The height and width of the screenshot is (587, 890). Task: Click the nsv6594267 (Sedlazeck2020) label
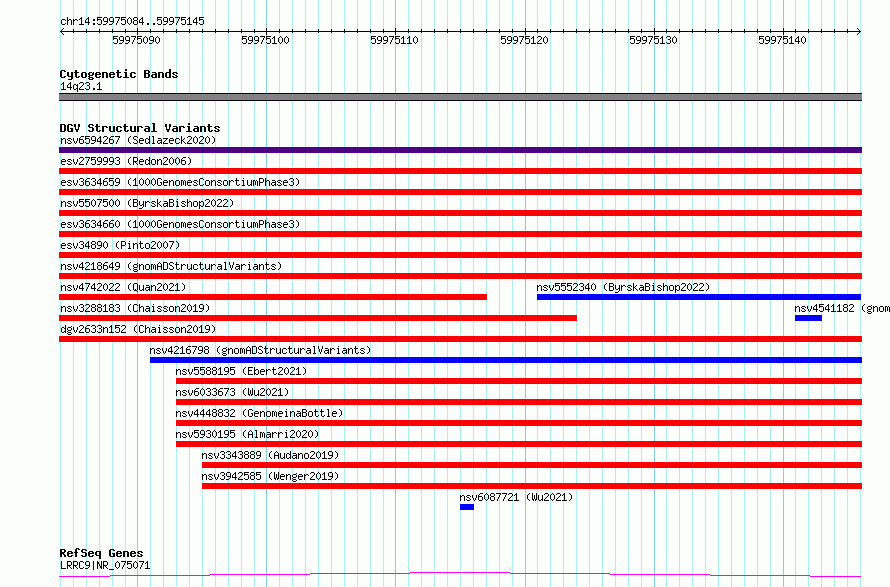point(138,140)
